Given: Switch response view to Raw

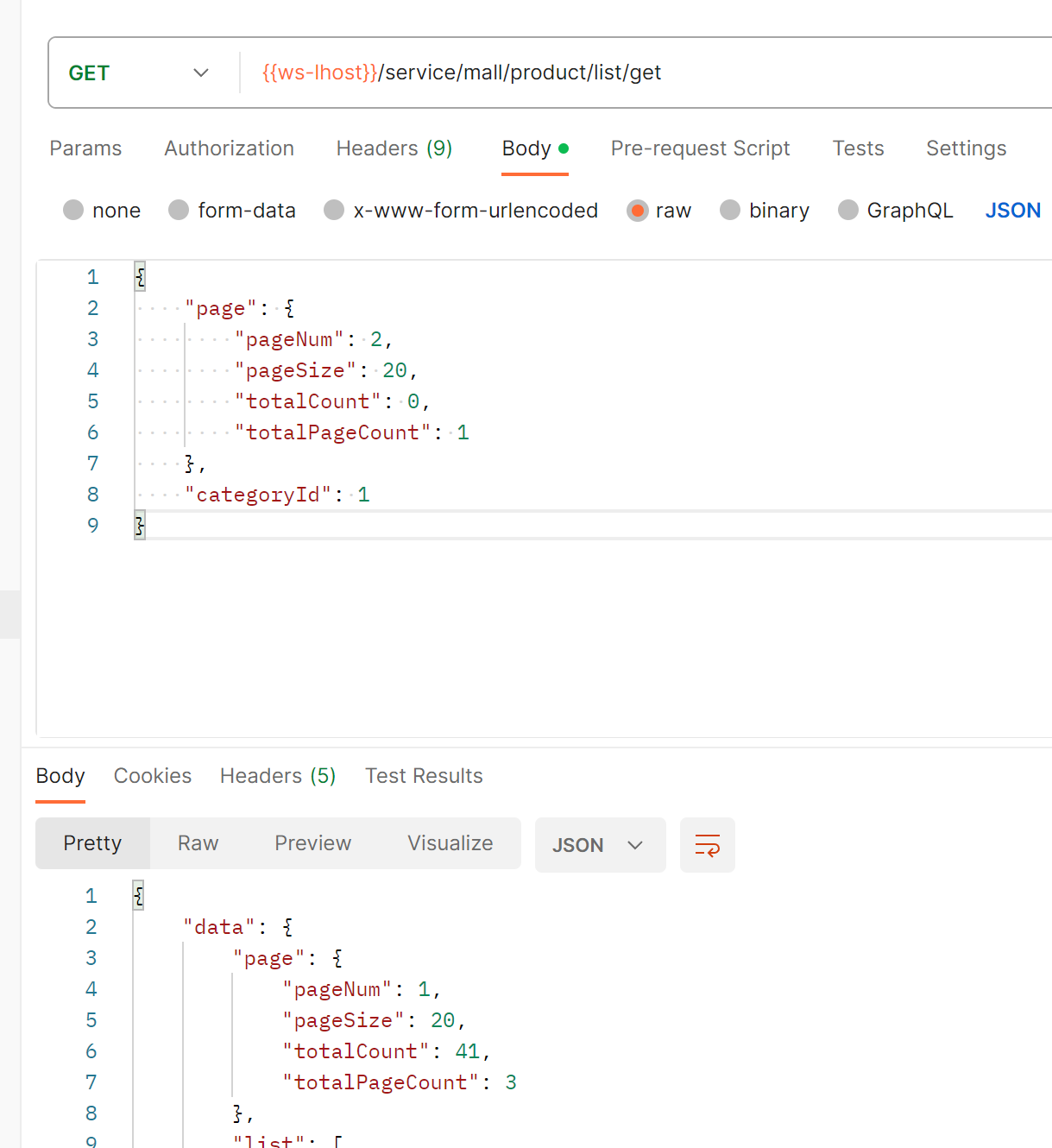Looking at the screenshot, I should [198, 843].
